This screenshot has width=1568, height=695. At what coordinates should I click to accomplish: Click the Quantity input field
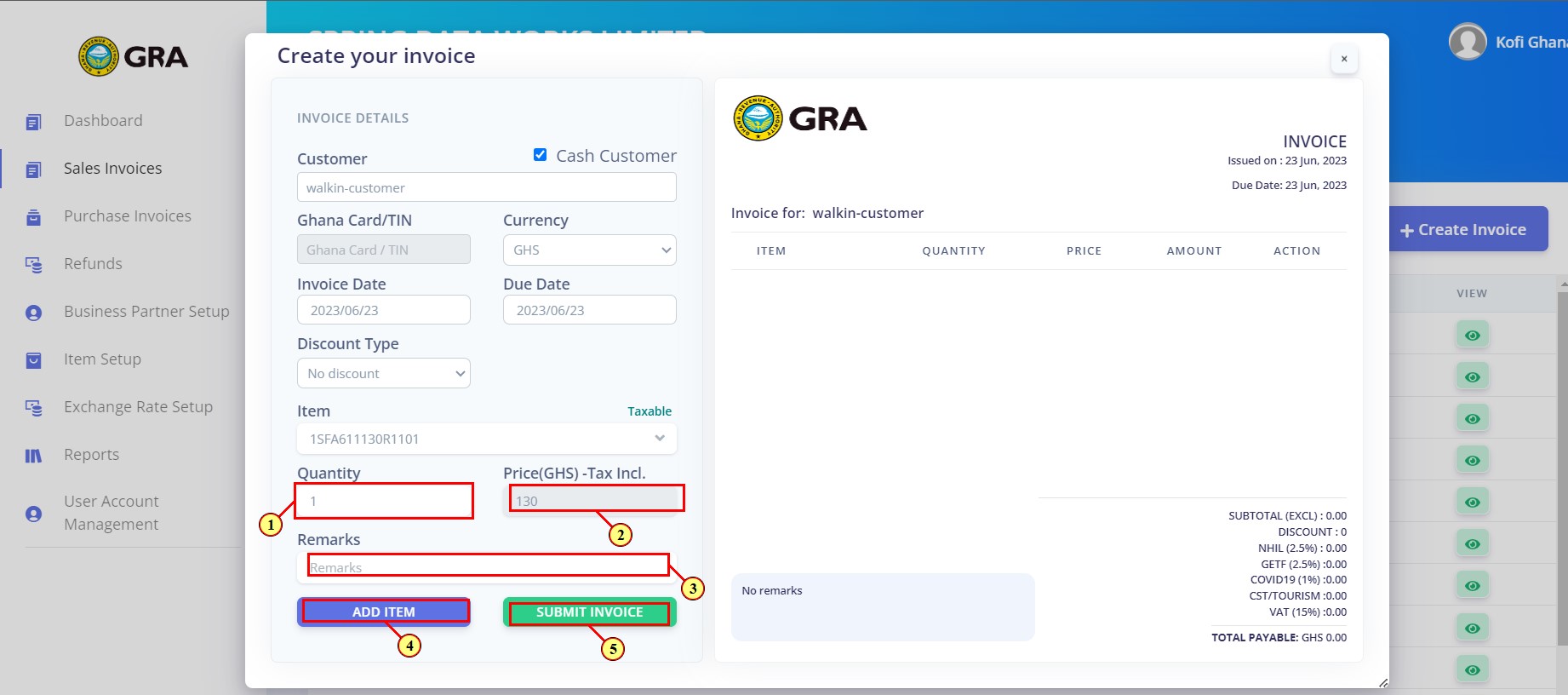pyautogui.click(x=384, y=501)
